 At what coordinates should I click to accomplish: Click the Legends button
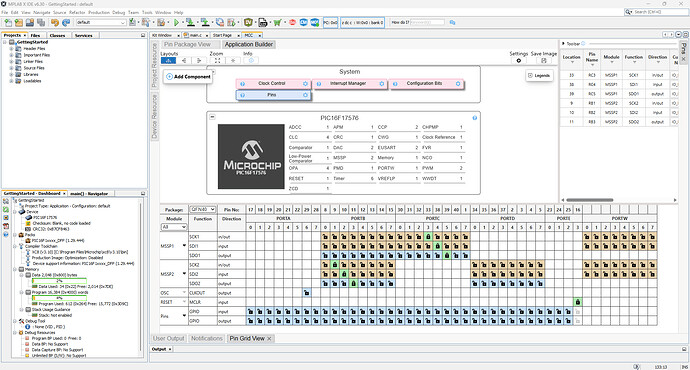click(539, 76)
